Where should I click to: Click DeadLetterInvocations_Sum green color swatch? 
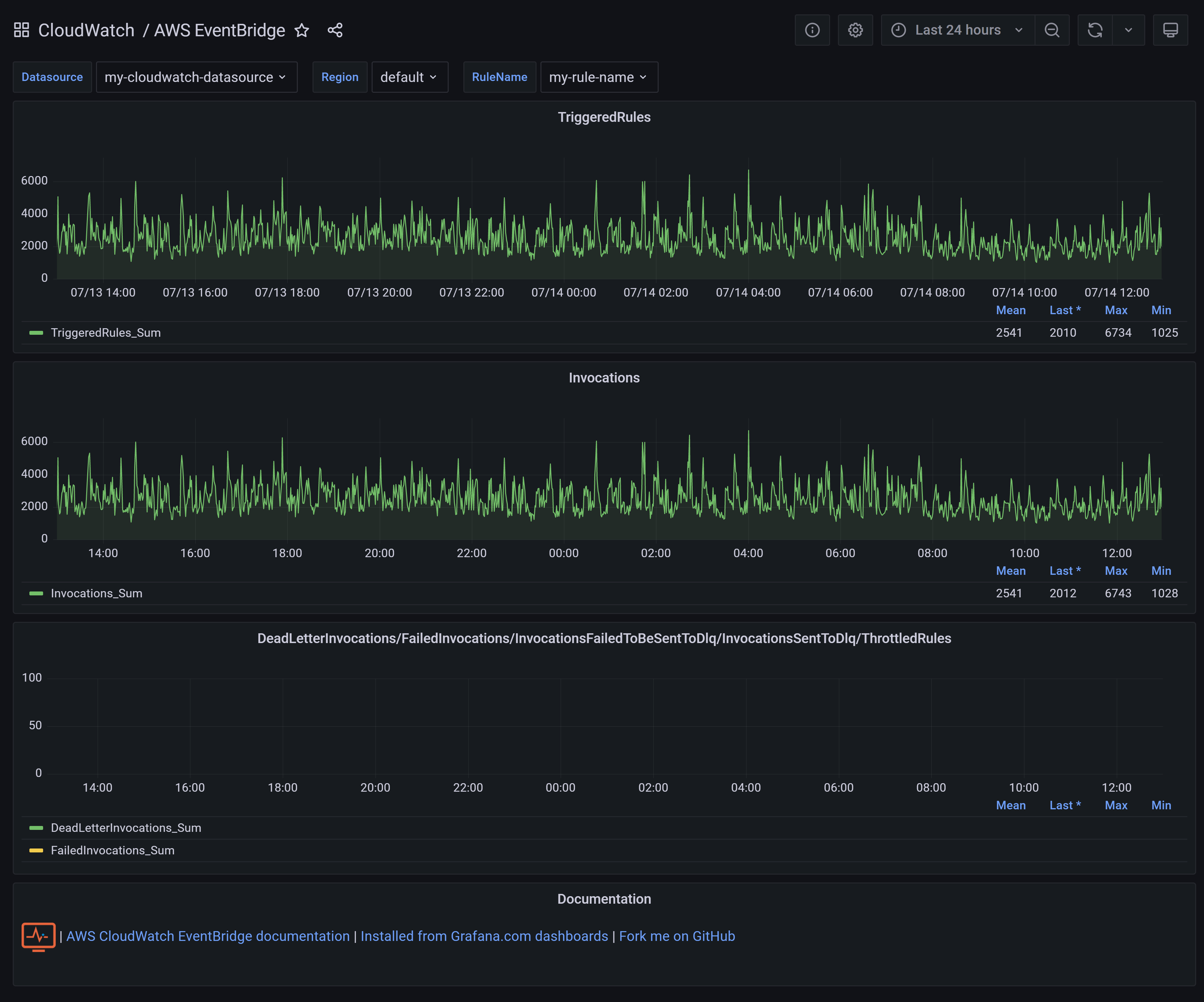(36, 828)
